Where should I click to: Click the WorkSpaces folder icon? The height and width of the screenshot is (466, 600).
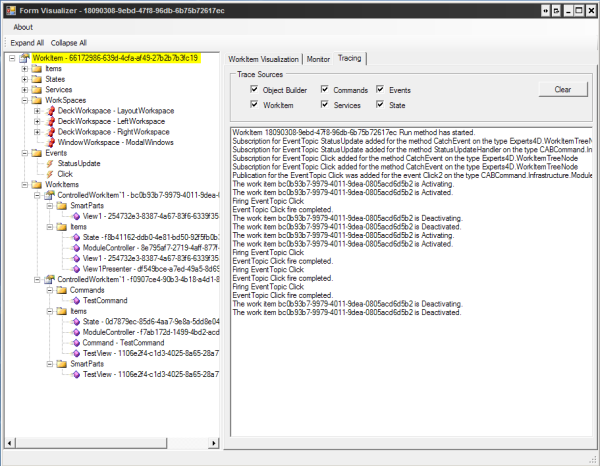(37, 100)
